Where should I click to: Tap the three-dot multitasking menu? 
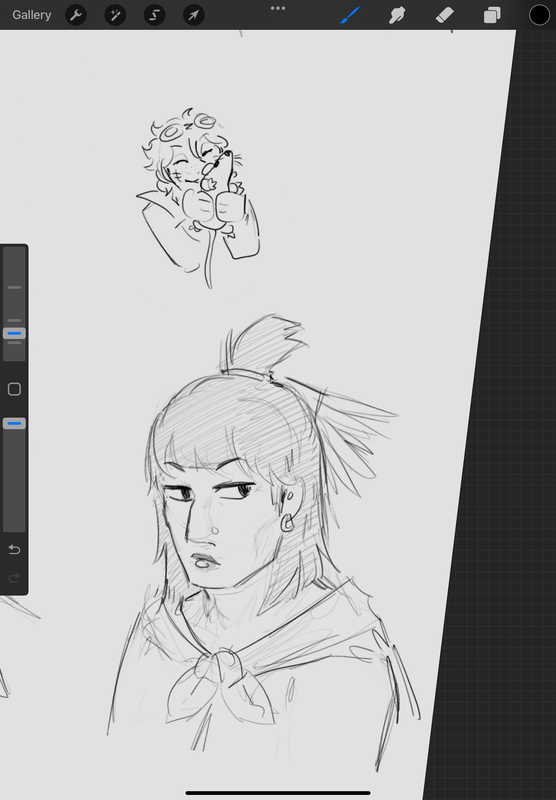tap(278, 8)
